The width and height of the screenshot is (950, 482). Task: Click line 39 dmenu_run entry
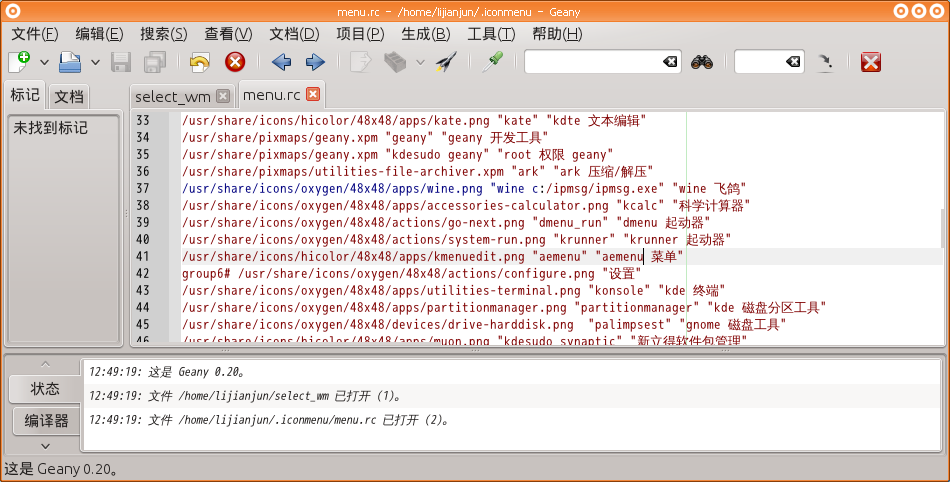(446, 222)
